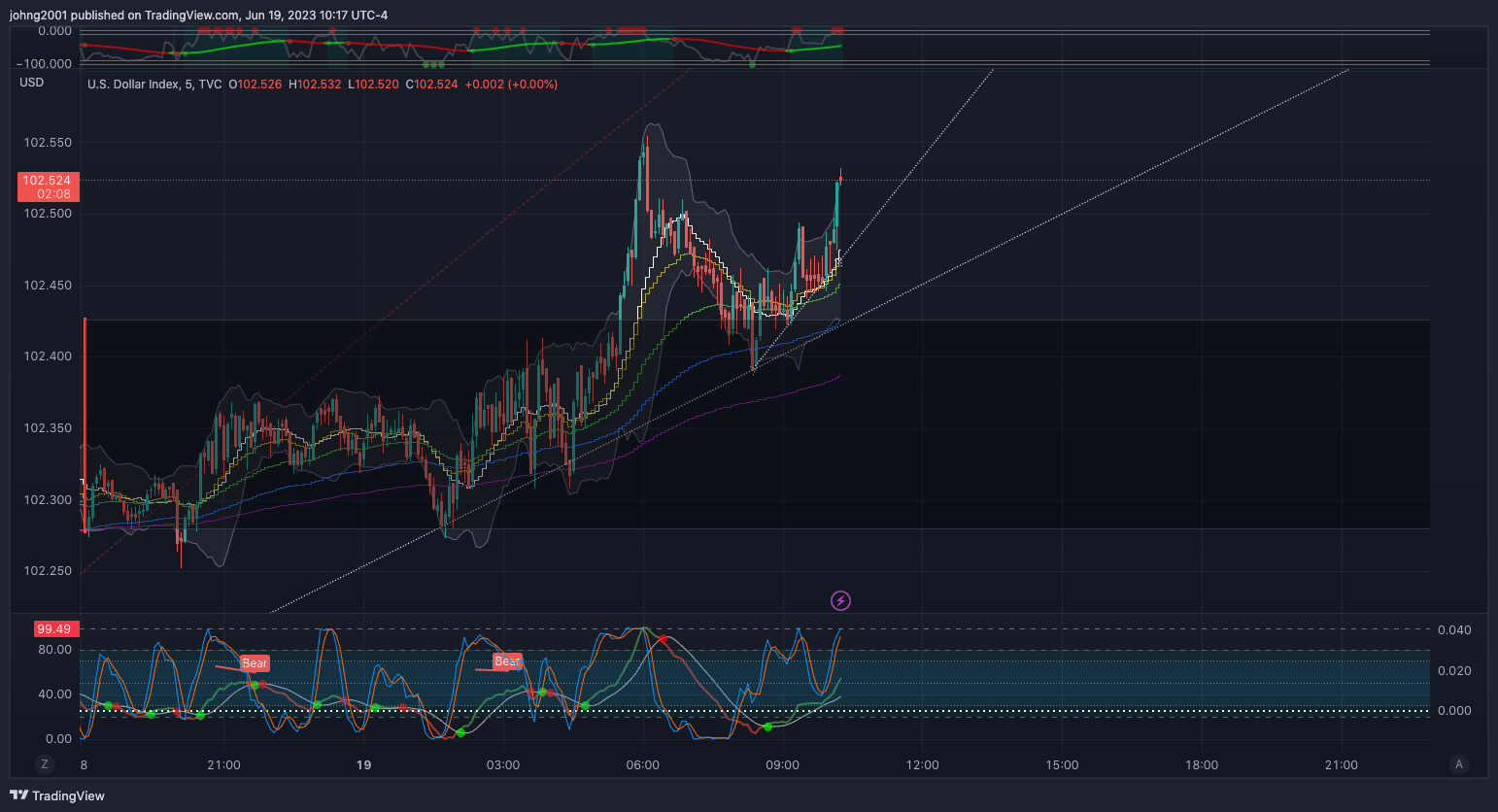The height and width of the screenshot is (812, 1498).
Task: Click the -100.000 top indicator axis label
Action: tap(44, 64)
